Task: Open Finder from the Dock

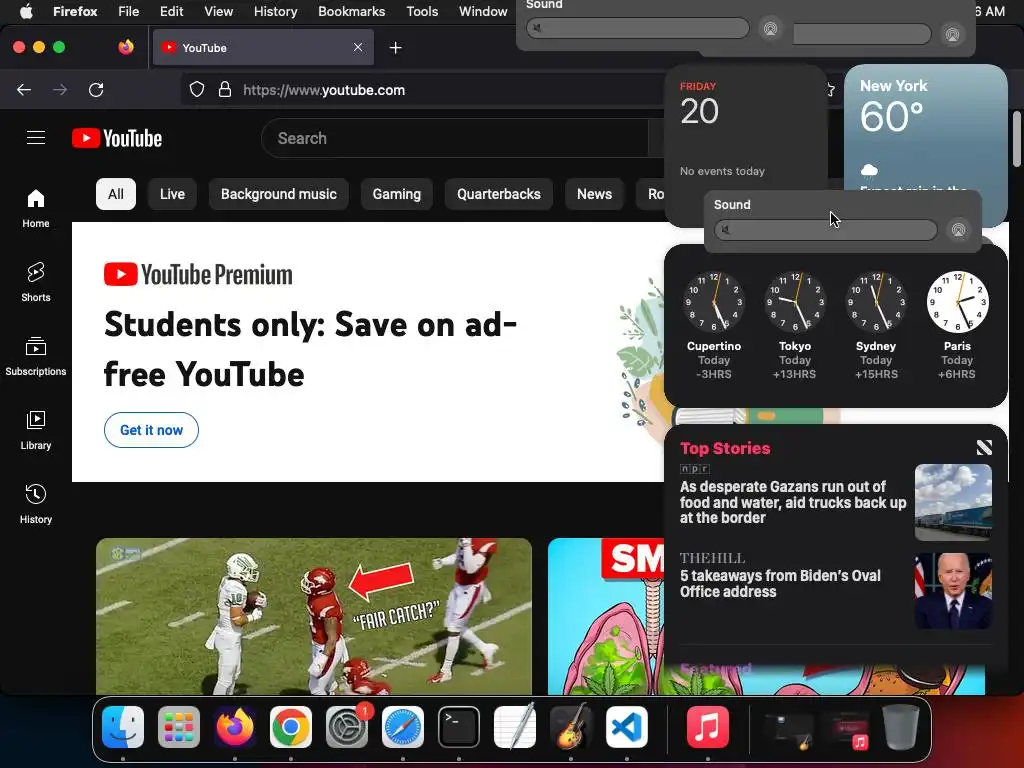Action: point(123,726)
